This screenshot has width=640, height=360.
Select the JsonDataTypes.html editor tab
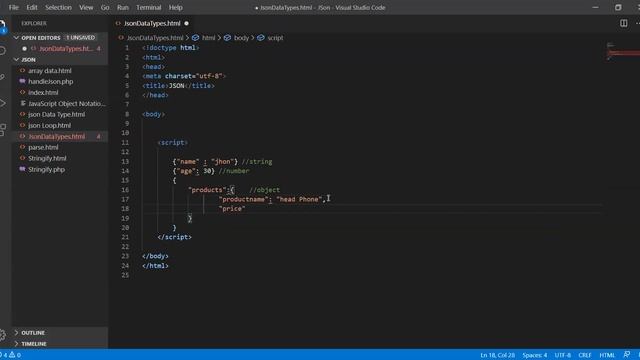152,23
